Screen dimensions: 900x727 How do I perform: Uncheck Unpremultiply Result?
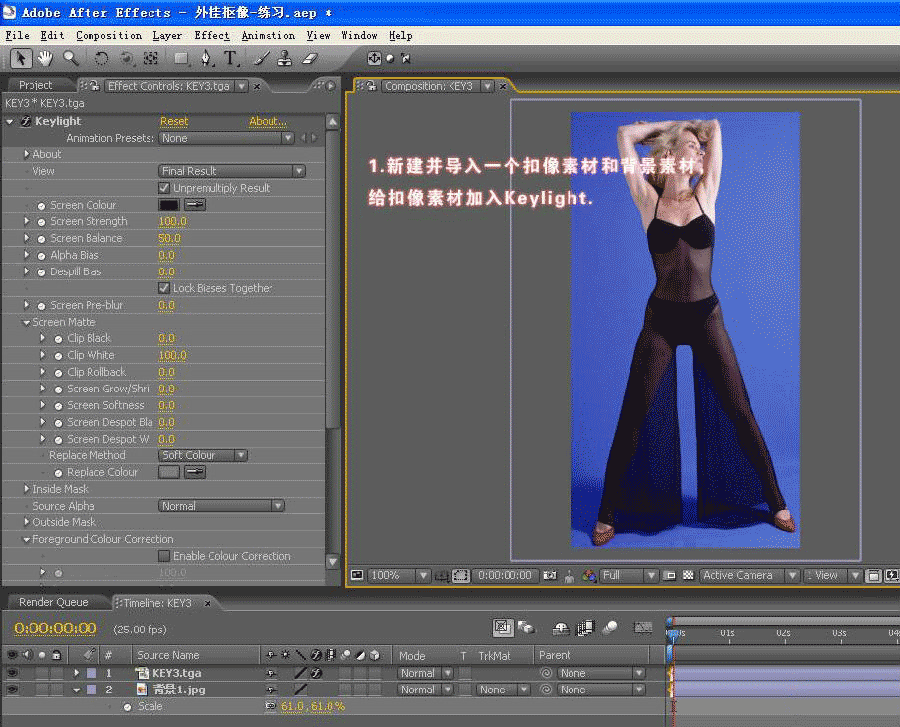pyautogui.click(x=164, y=188)
